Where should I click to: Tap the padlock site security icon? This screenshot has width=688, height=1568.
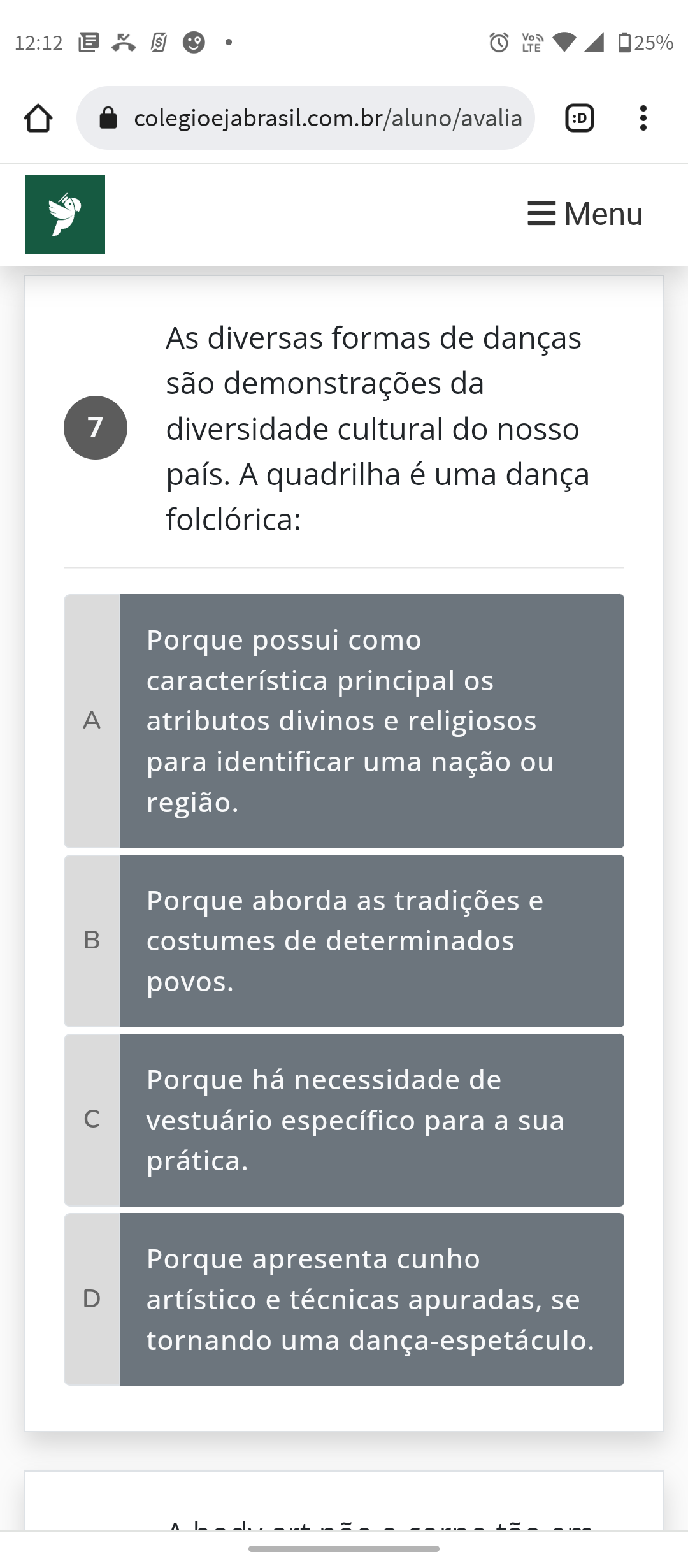(109, 119)
